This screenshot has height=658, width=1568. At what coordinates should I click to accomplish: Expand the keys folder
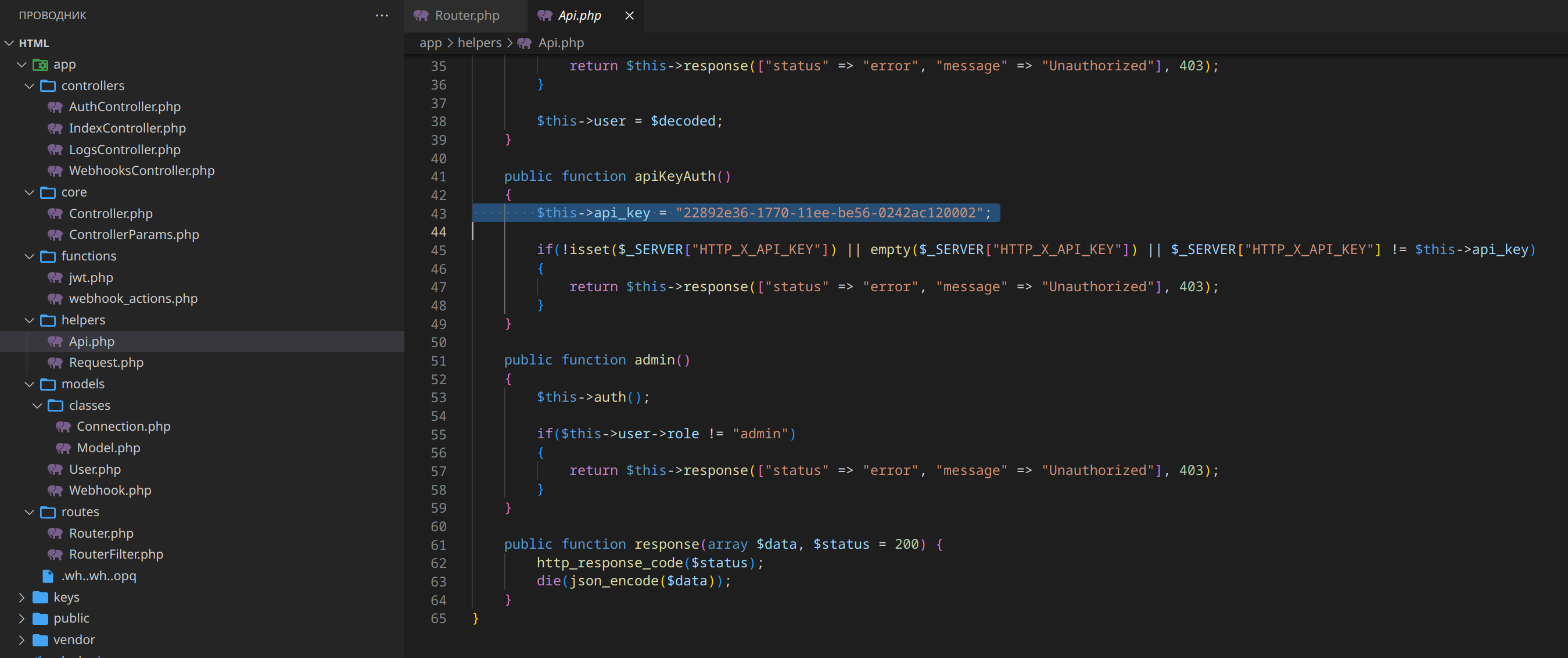coord(22,598)
